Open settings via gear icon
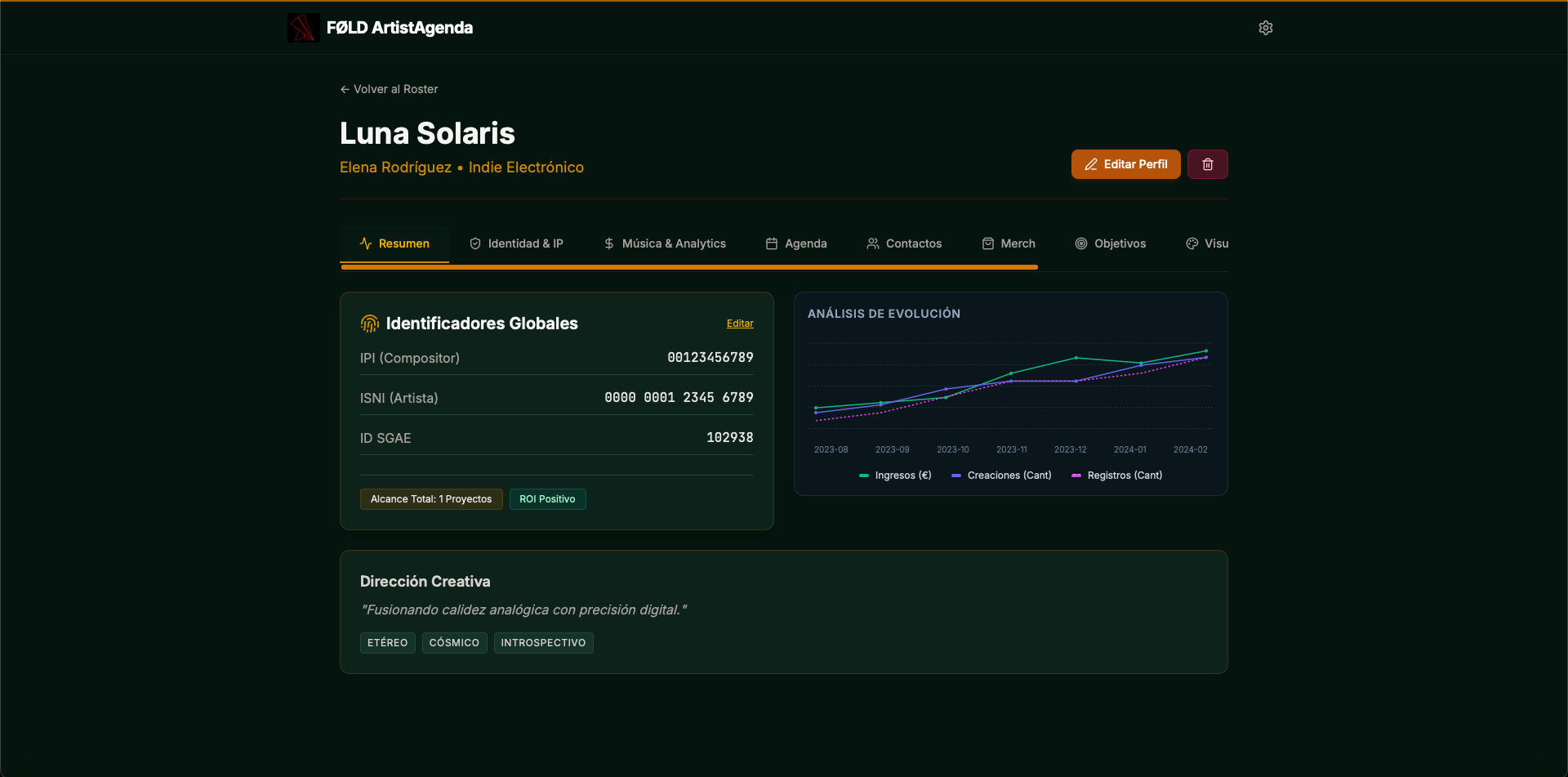1568x777 pixels. tap(1266, 28)
